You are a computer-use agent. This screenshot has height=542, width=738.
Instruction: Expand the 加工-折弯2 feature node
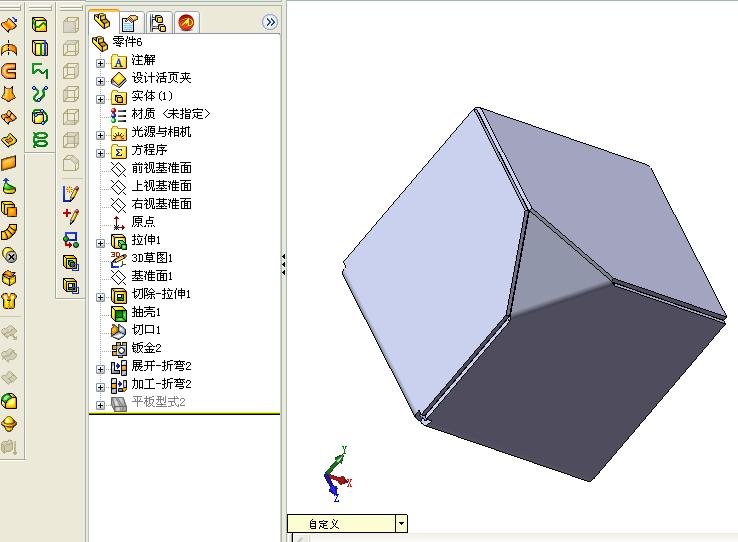[x=100, y=387]
